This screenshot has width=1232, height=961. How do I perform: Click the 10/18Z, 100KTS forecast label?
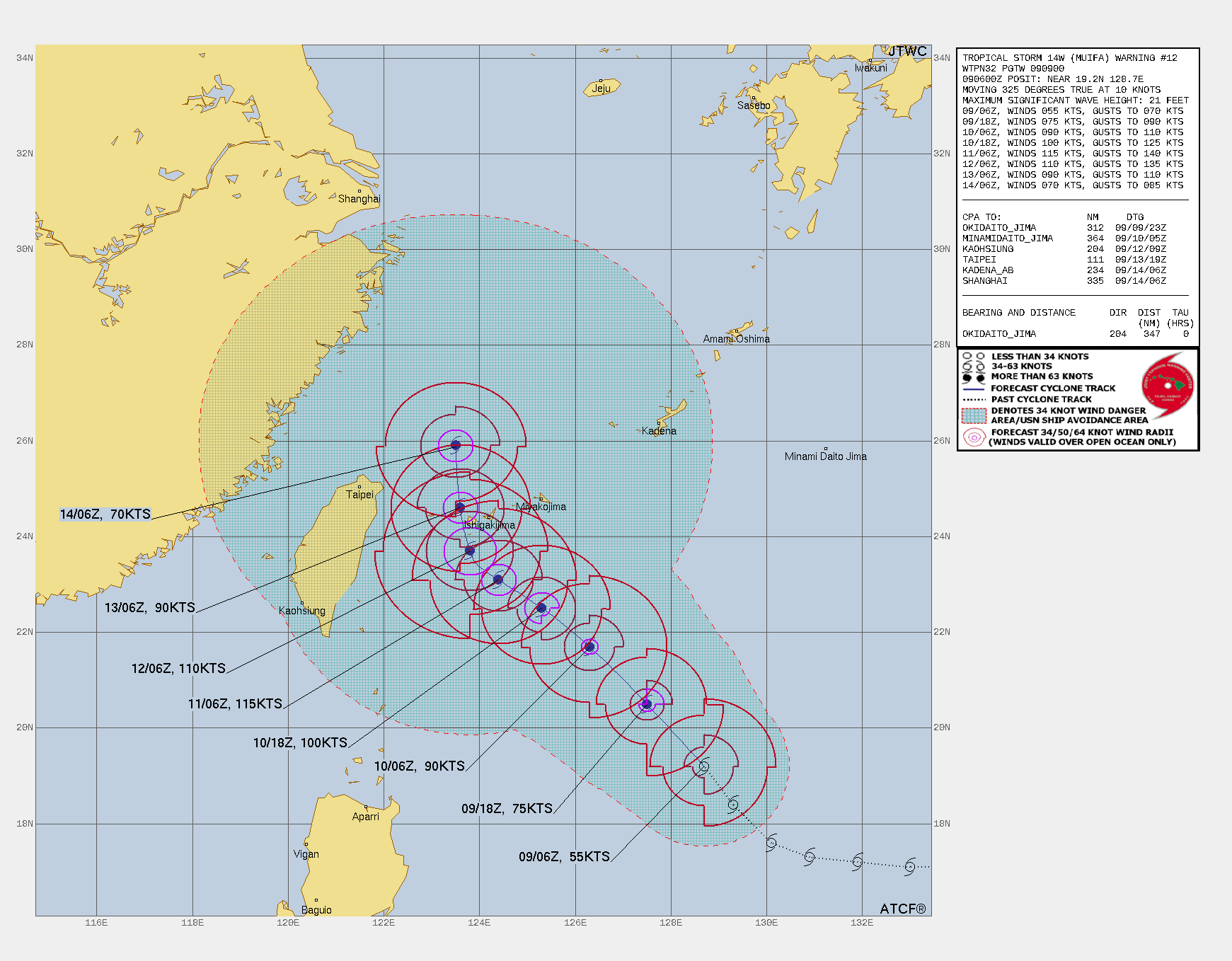pos(300,743)
